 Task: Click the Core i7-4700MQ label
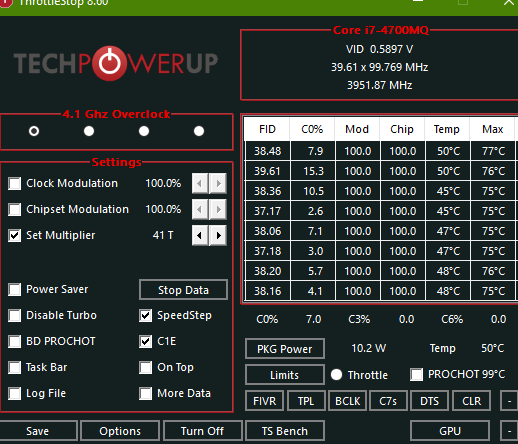tap(381, 30)
